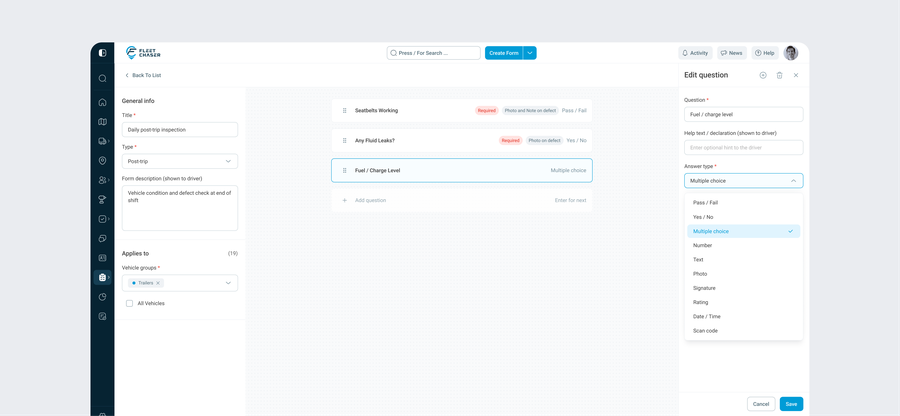
Task: Click the Question field Fuel / charge level
Action: pyautogui.click(x=743, y=114)
